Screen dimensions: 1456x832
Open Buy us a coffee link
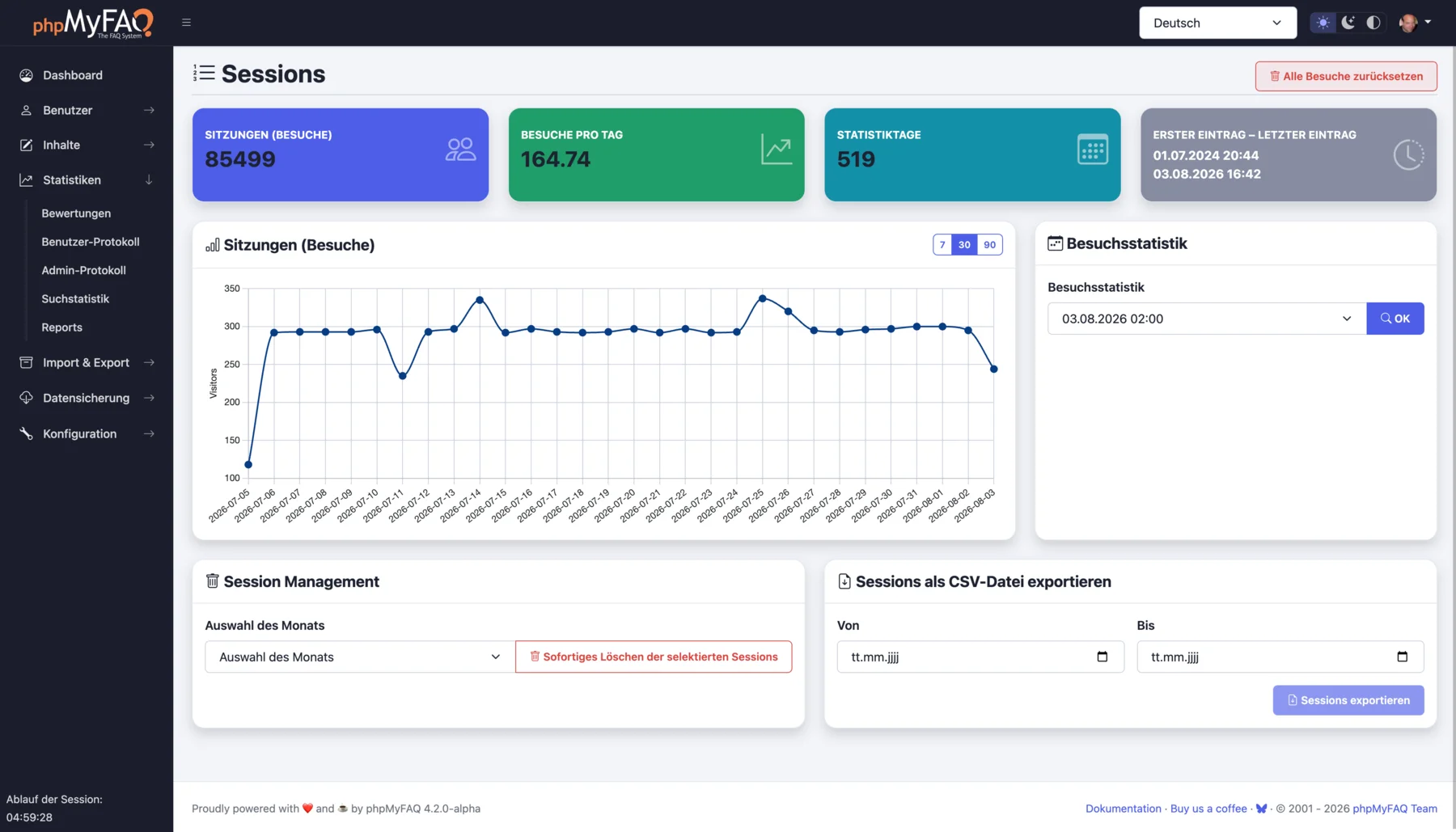point(1208,809)
